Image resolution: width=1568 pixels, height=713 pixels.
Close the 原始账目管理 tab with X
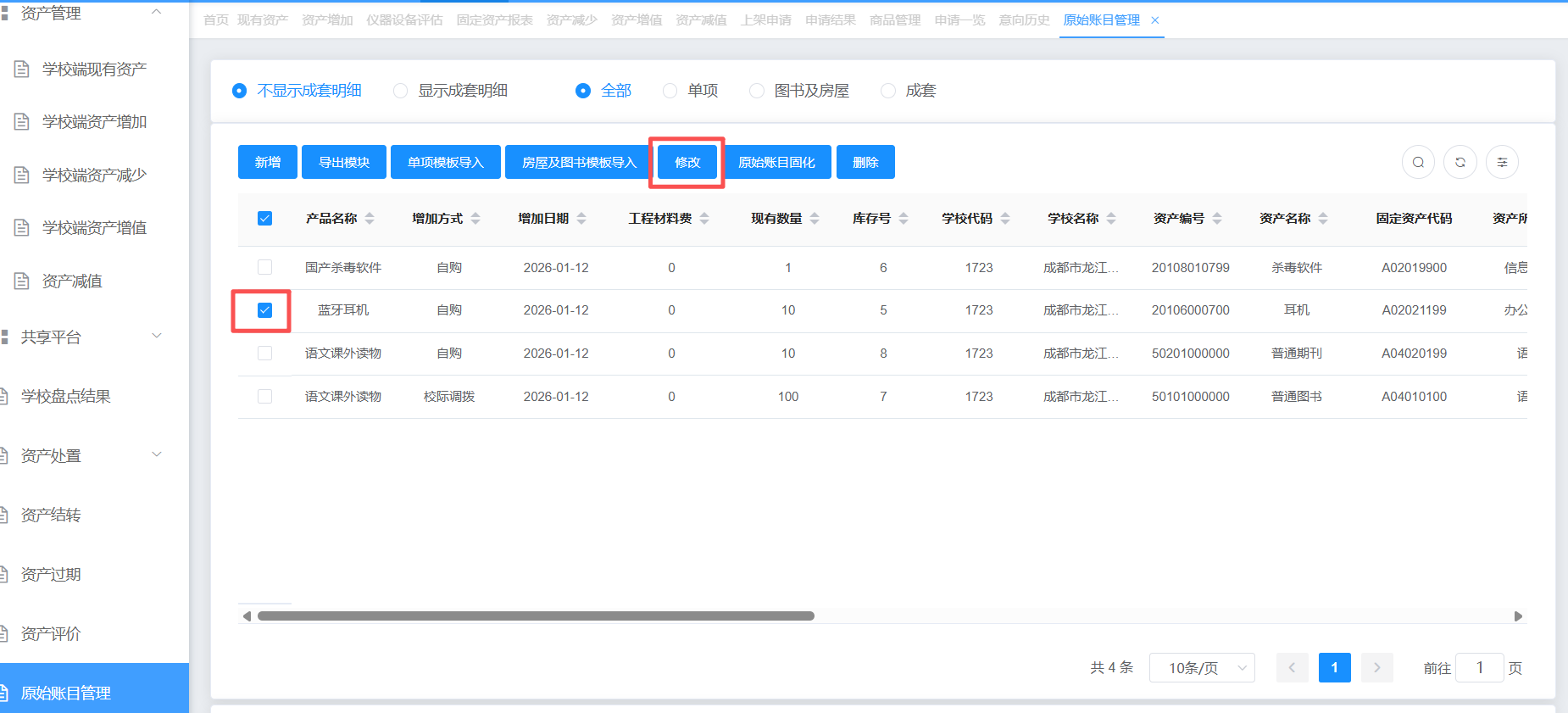(1155, 20)
